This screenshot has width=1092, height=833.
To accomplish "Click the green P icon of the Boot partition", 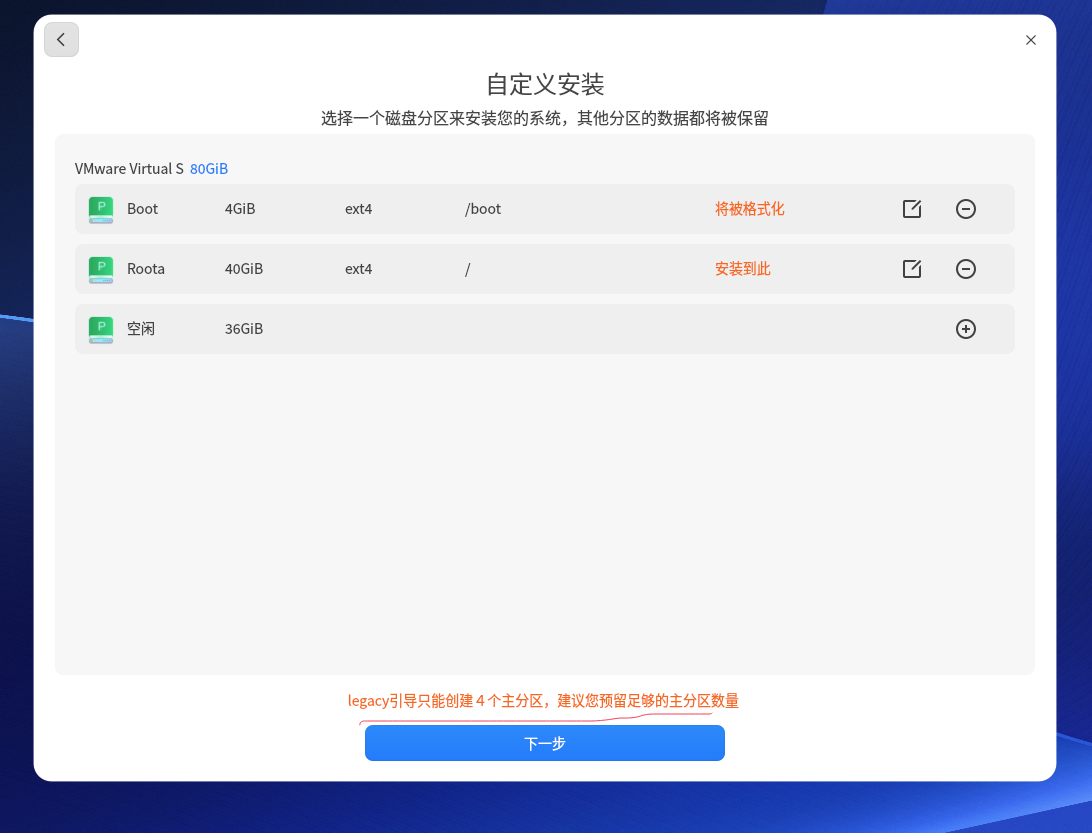I will [100, 209].
